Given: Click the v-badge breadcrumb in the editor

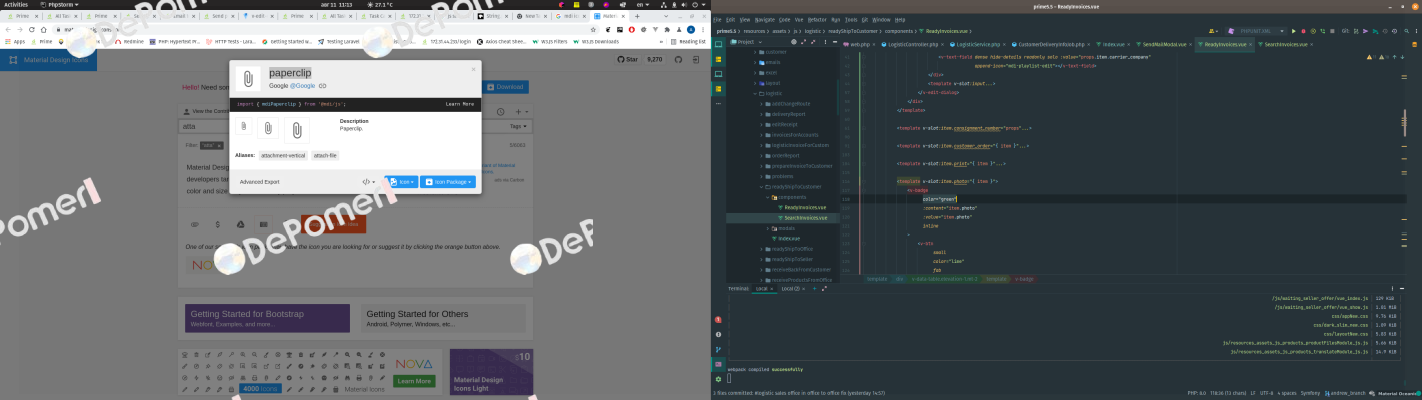Looking at the screenshot, I should tap(1024, 279).
